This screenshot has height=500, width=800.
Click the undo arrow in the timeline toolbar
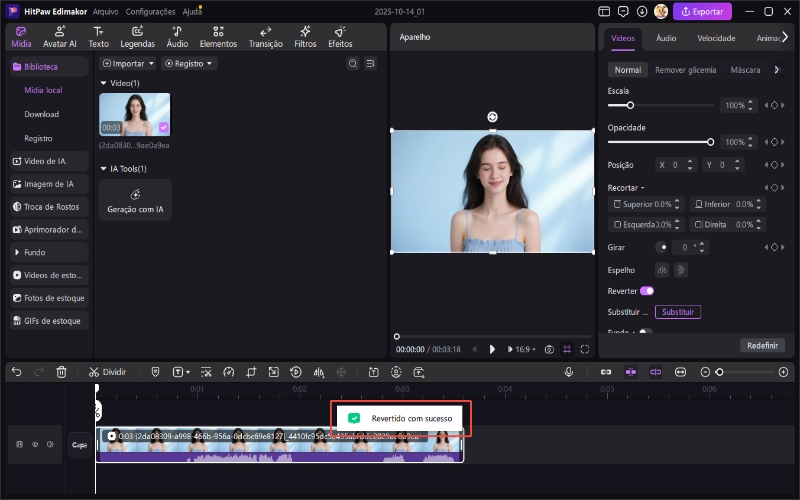(16, 372)
